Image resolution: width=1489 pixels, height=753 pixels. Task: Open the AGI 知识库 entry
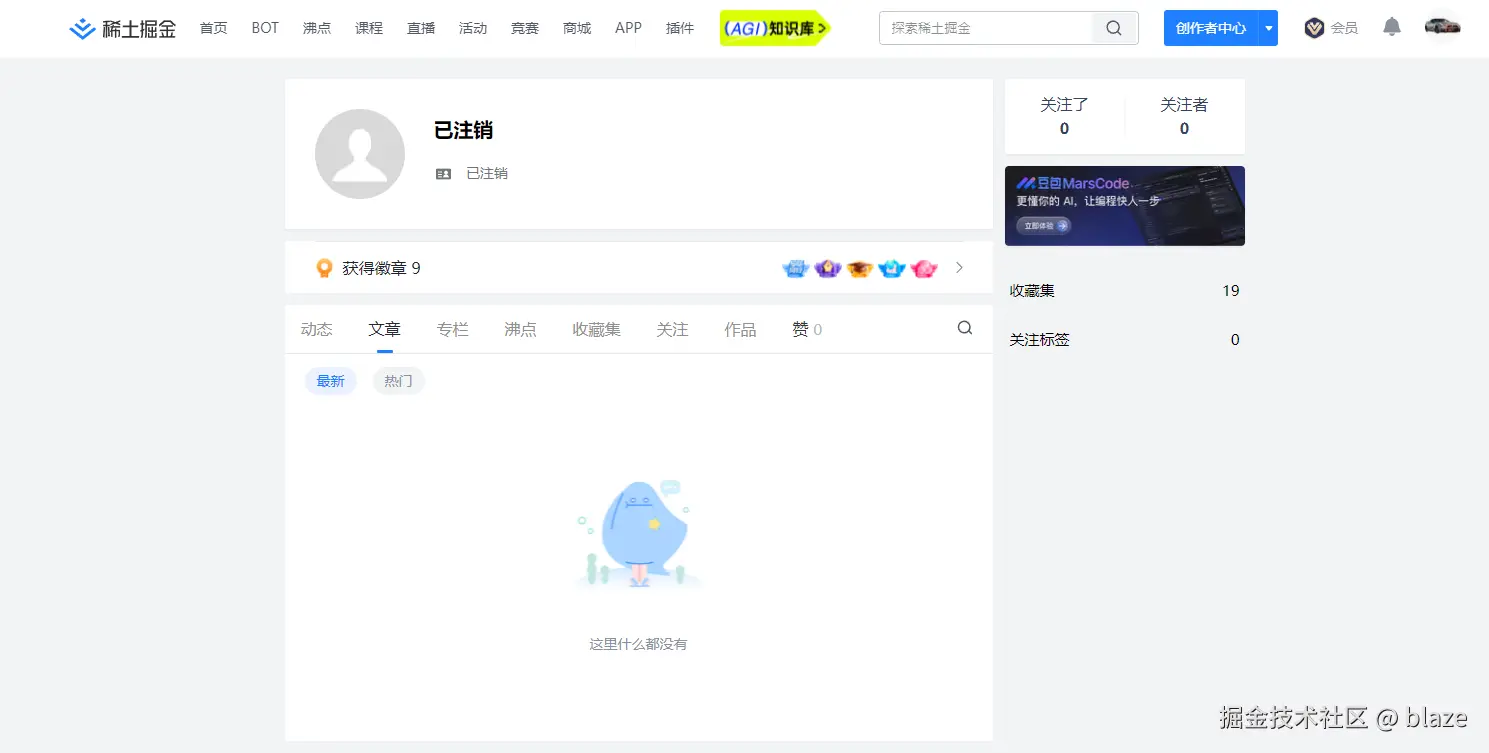tap(775, 27)
